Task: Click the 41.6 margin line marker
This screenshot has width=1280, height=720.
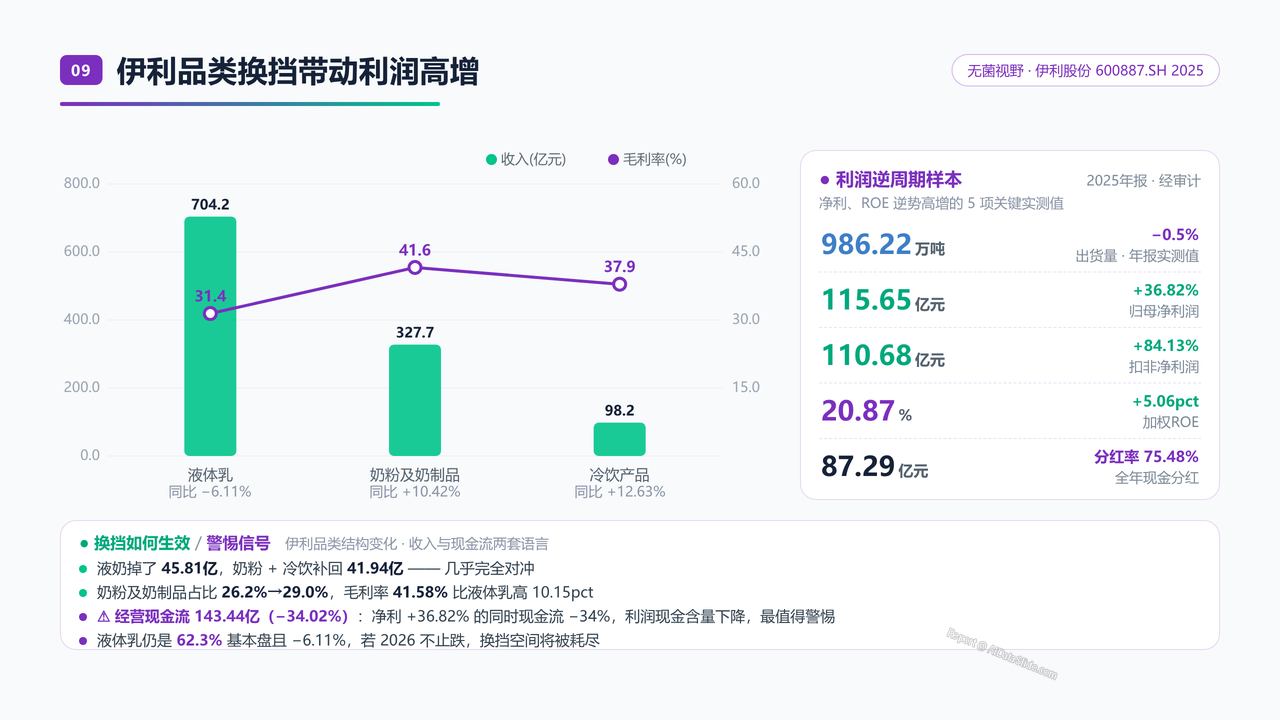Action: click(x=415, y=267)
